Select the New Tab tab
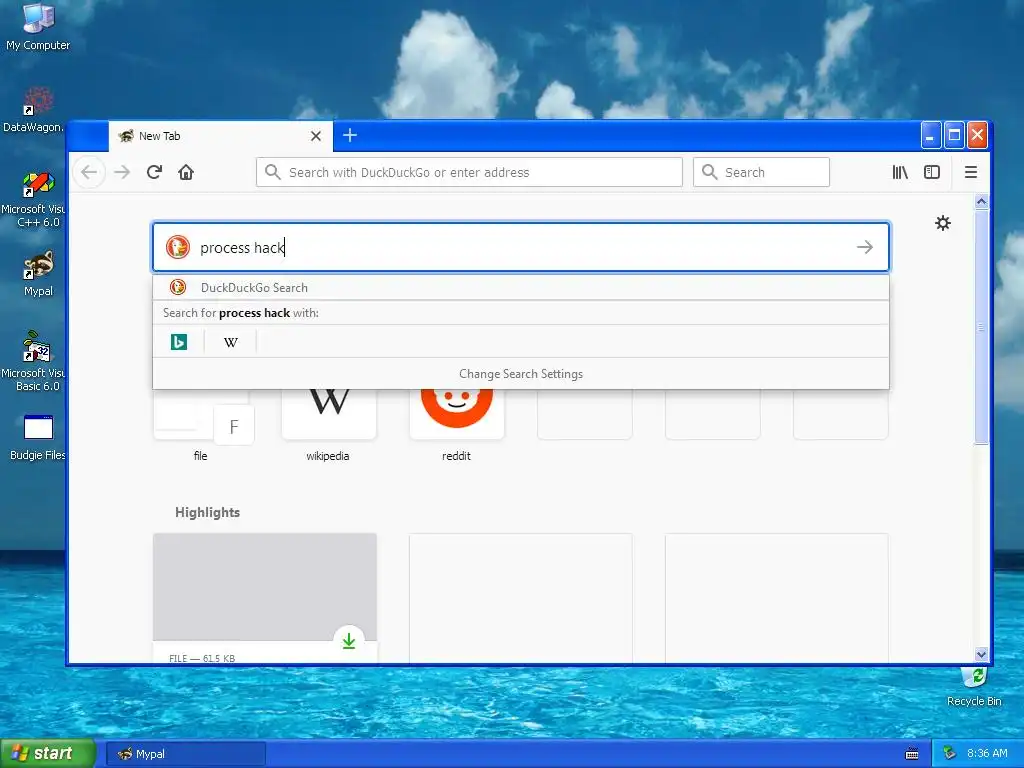 [x=221, y=136]
